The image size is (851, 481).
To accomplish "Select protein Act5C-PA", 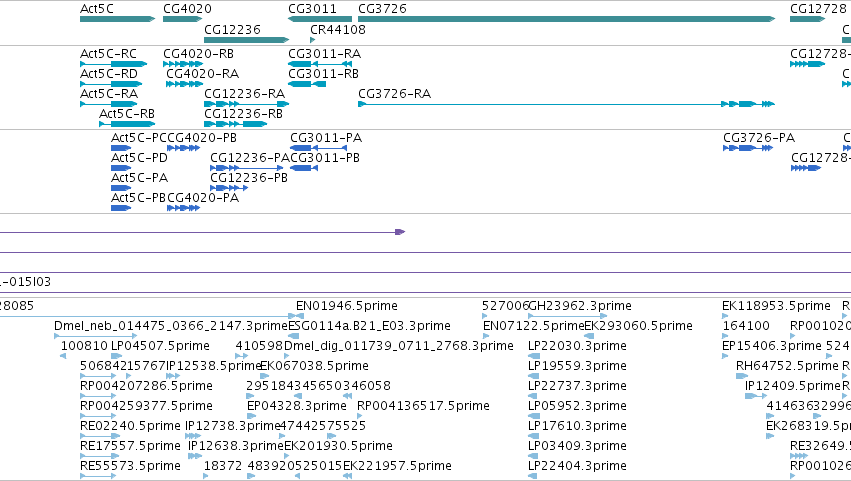I will coord(139,178).
